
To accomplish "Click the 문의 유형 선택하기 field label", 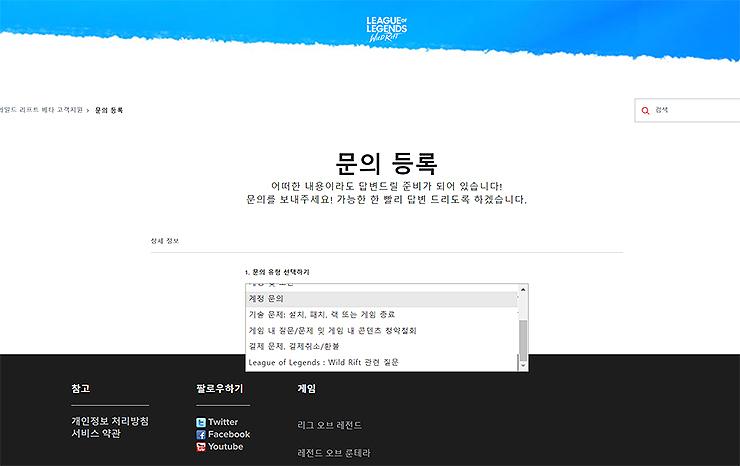I will [278, 272].
